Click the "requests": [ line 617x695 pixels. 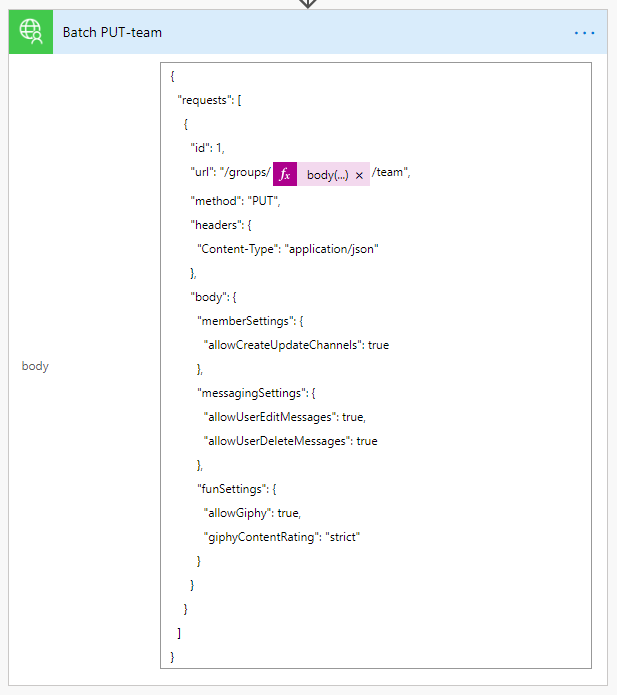tap(209, 100)
